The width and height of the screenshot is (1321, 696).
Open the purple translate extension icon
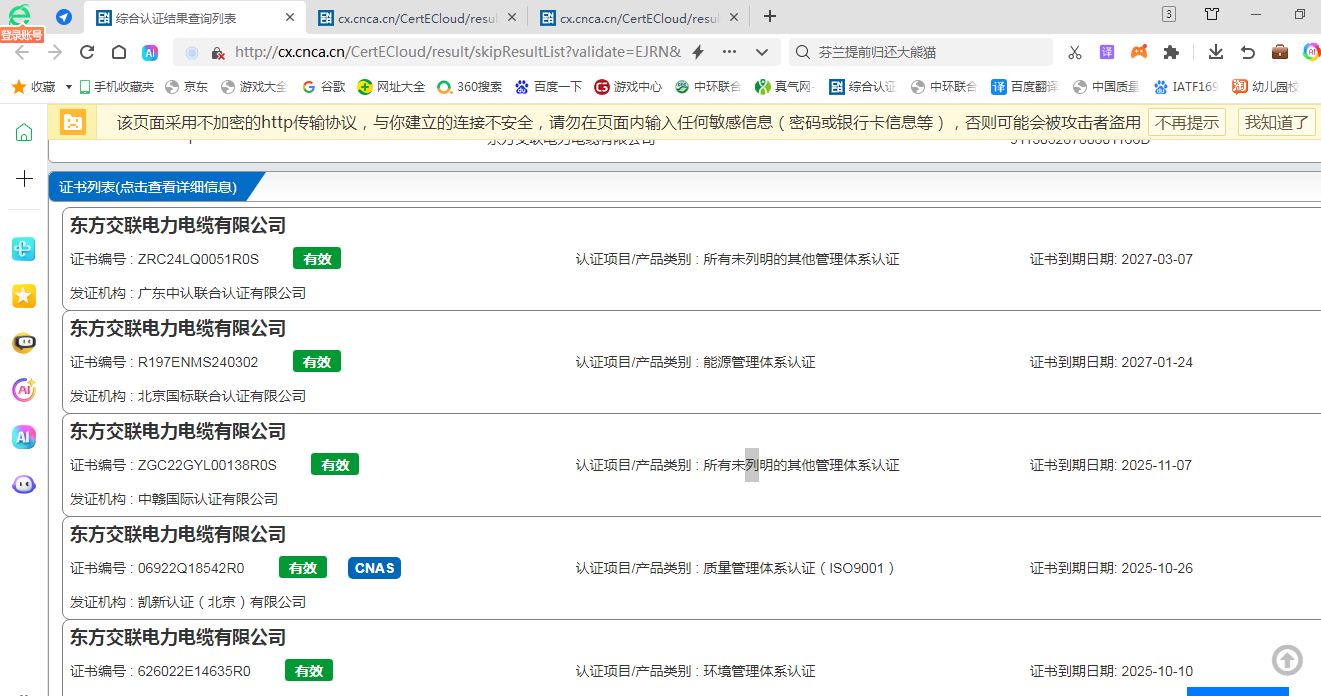(x=1107, y=52)
